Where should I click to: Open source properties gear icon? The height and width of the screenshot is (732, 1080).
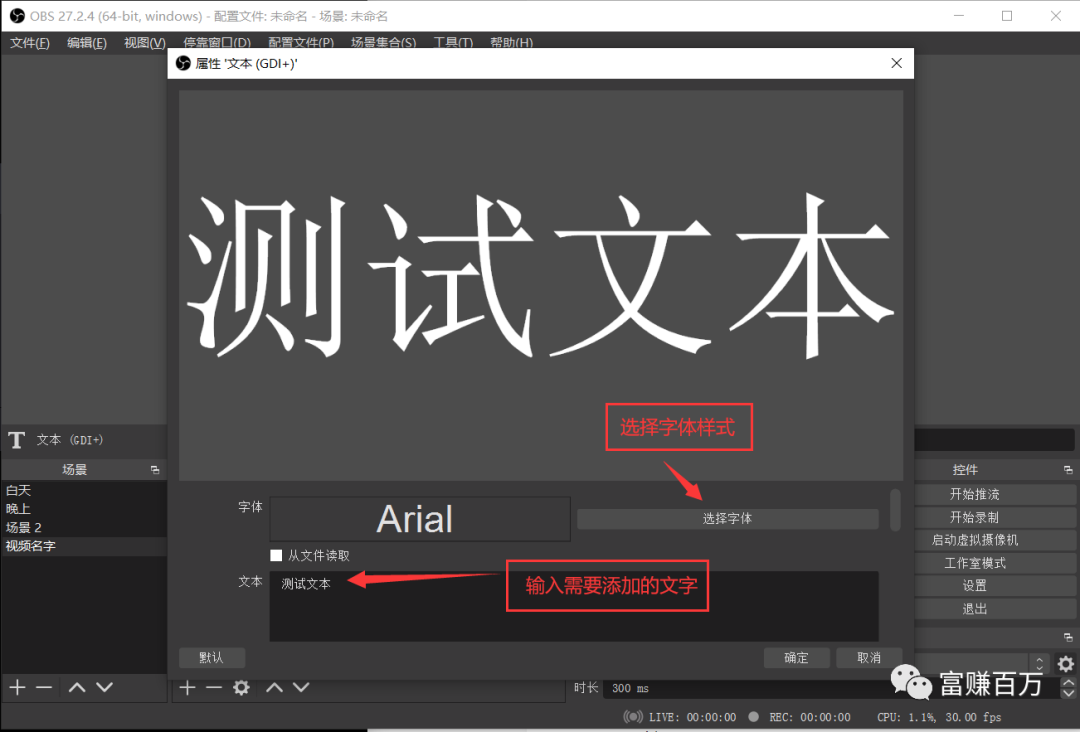241,687
